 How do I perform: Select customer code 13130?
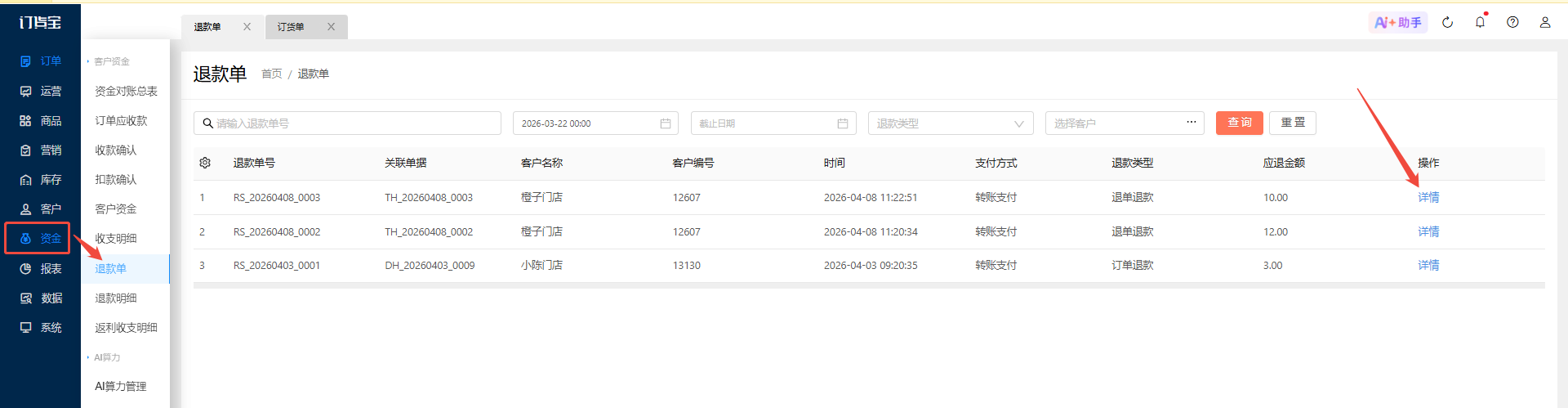point(687,265)
